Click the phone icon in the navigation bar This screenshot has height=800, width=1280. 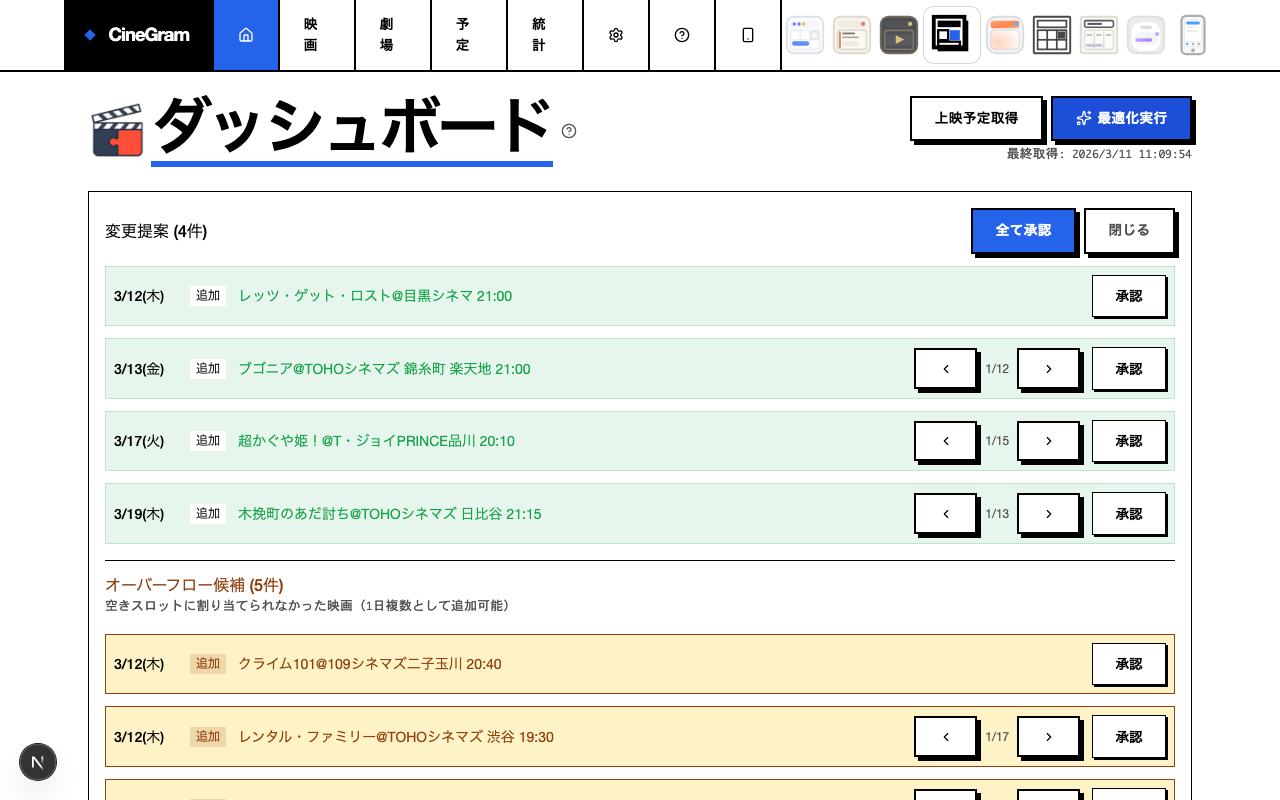(748, 34)
